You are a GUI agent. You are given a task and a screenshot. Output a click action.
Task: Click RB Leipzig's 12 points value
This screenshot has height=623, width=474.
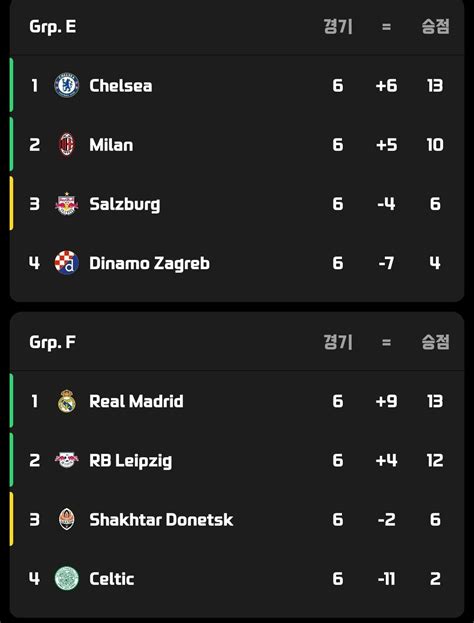click(435, 460)
